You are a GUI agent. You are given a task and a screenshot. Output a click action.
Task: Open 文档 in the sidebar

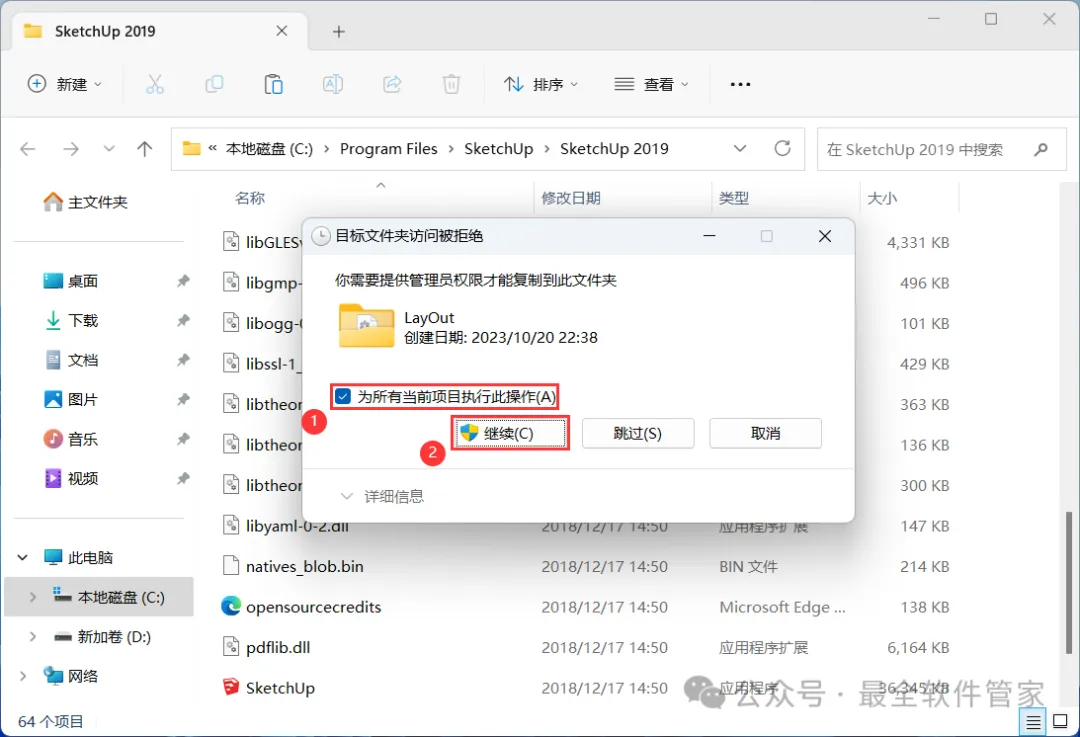coord(71,360)
